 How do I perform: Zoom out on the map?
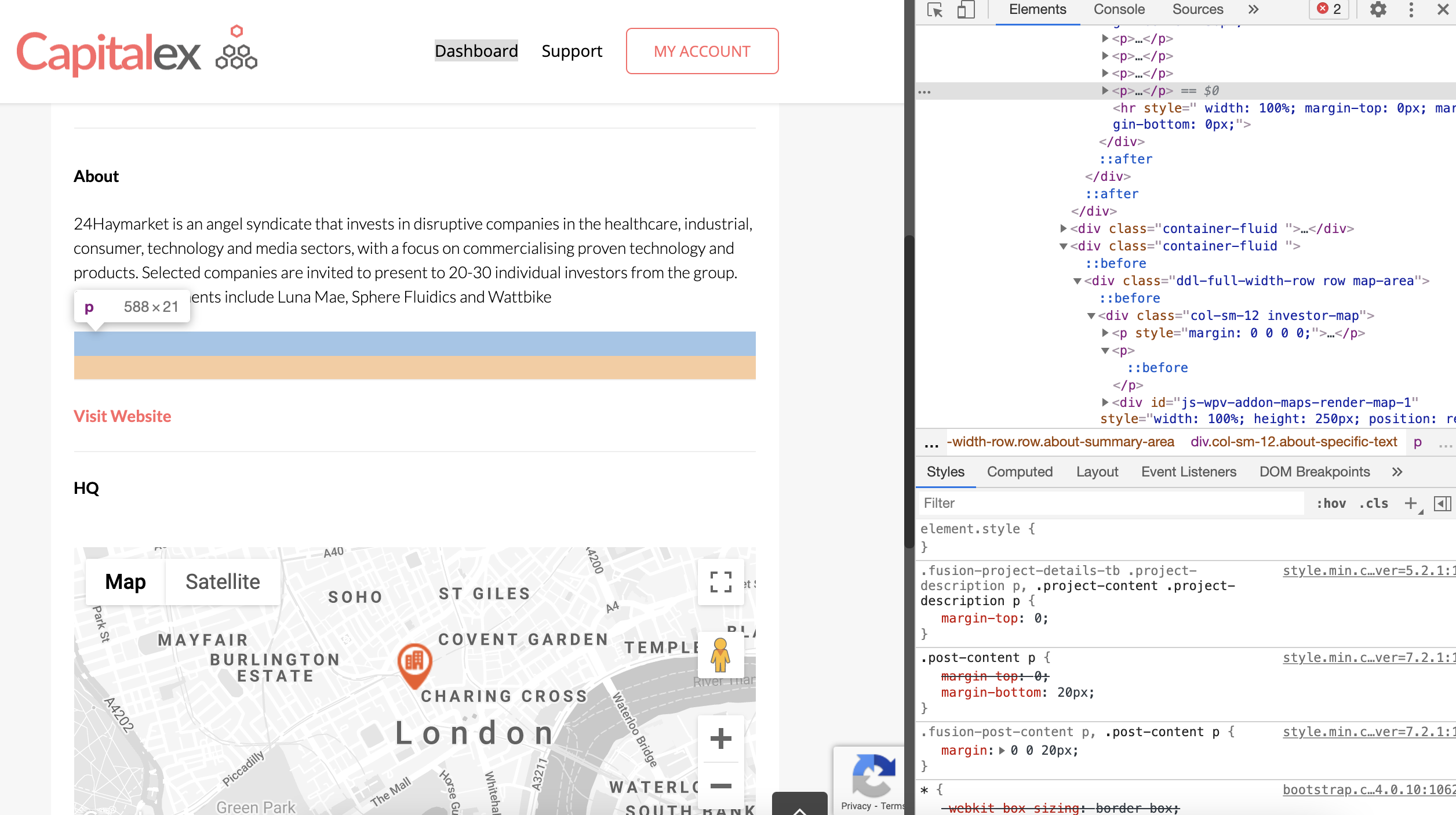click(720, 785)
